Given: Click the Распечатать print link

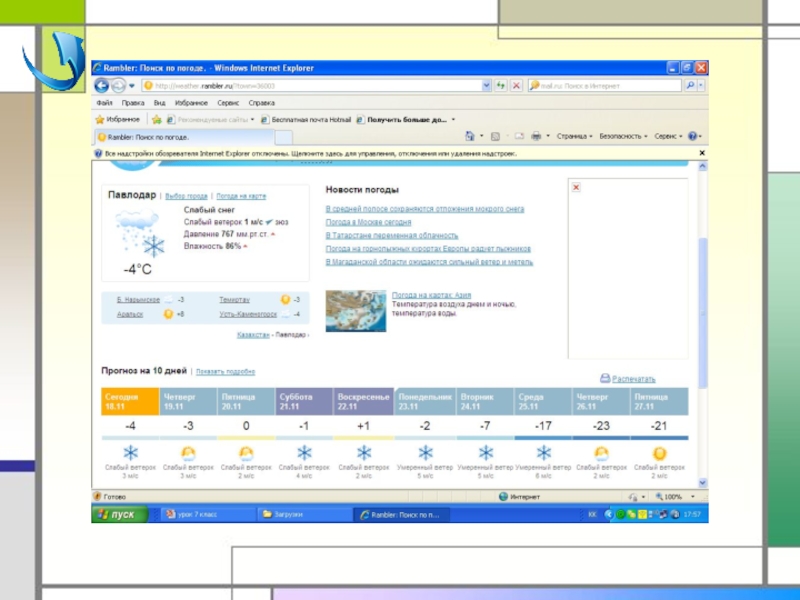Looking at the screenshot, I should 633,379.
